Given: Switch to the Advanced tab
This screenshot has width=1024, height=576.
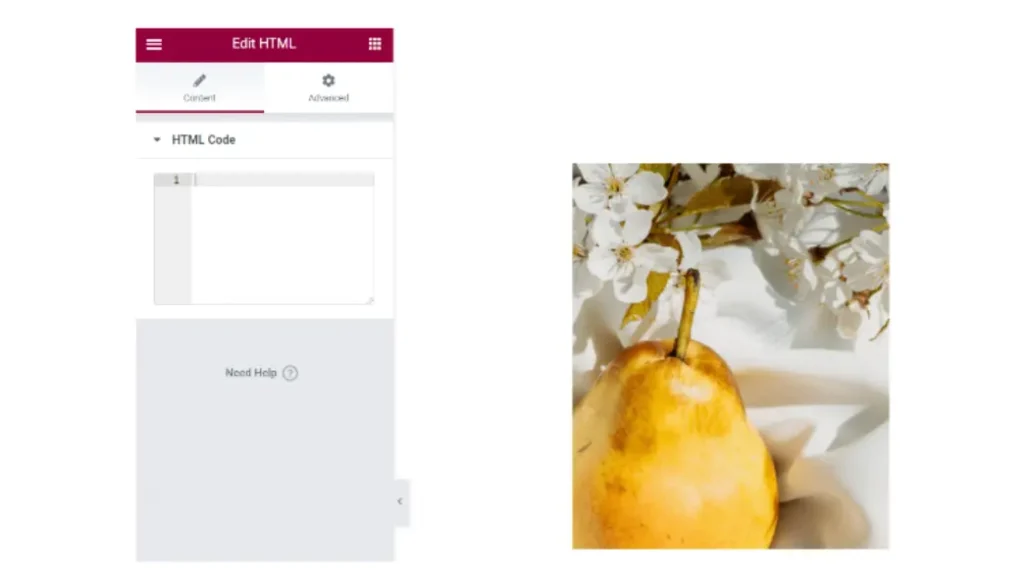Looking at the screenshot, I should pyautogui.click(x=328, y=88).
